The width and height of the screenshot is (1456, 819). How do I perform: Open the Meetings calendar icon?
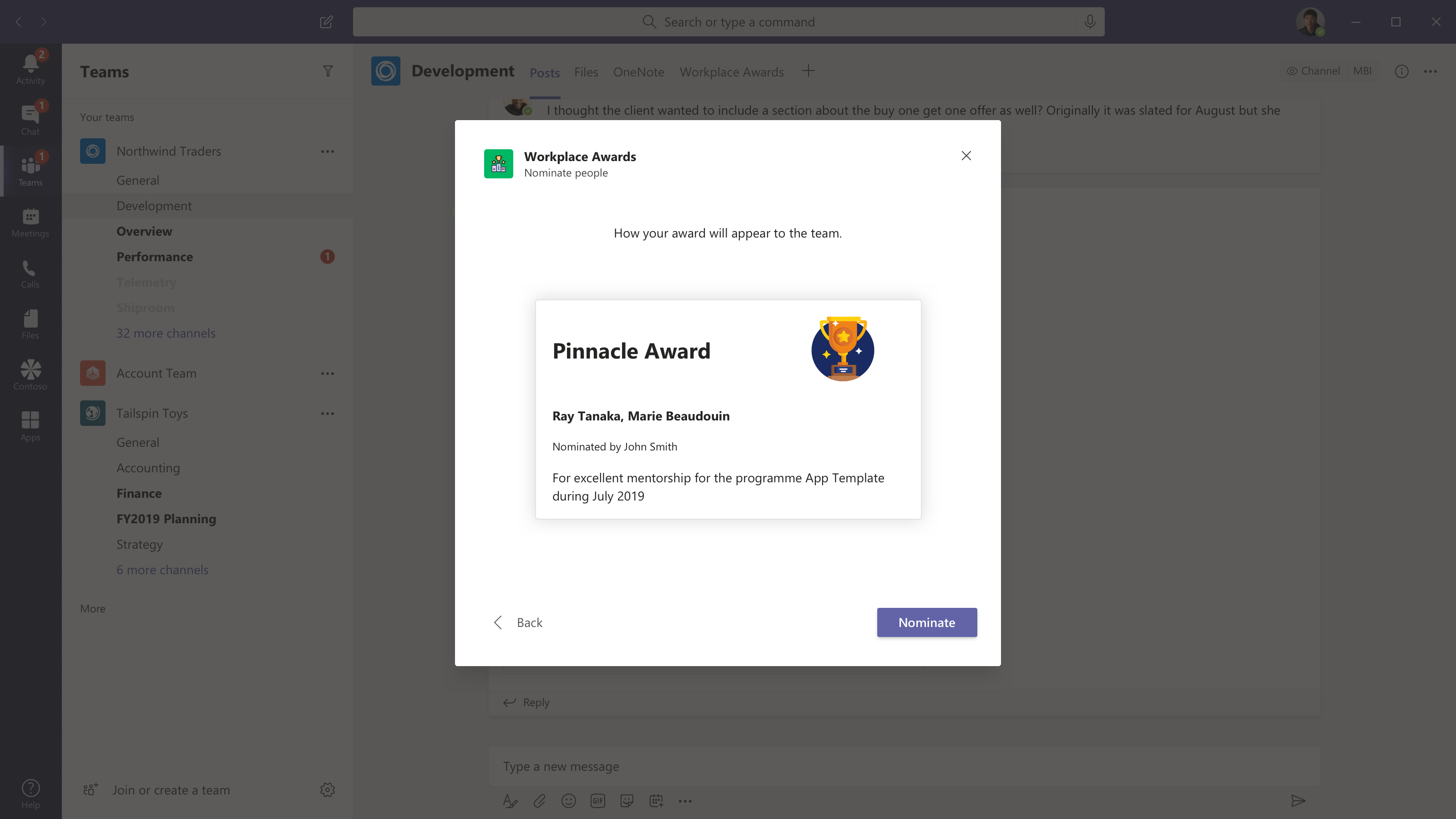(x=30, y=222)
